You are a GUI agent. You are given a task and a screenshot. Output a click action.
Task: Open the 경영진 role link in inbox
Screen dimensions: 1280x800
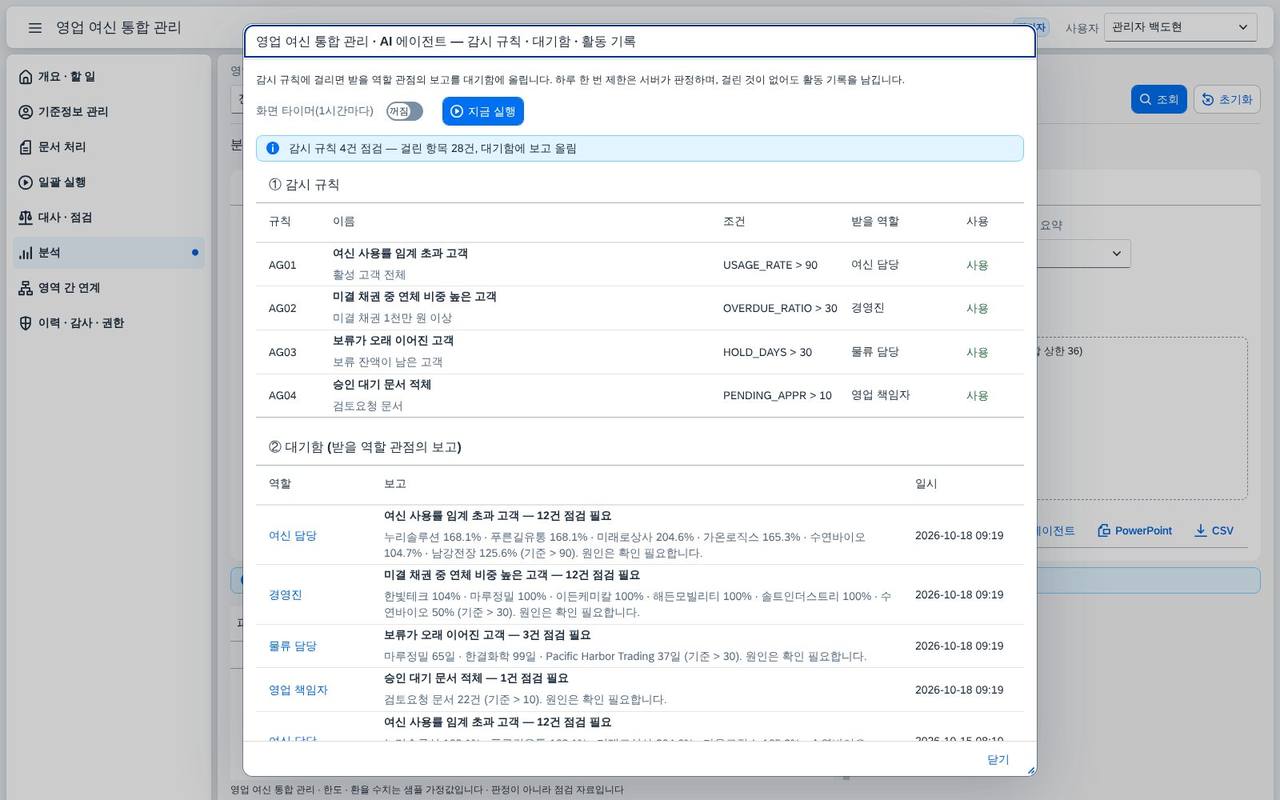285,594
